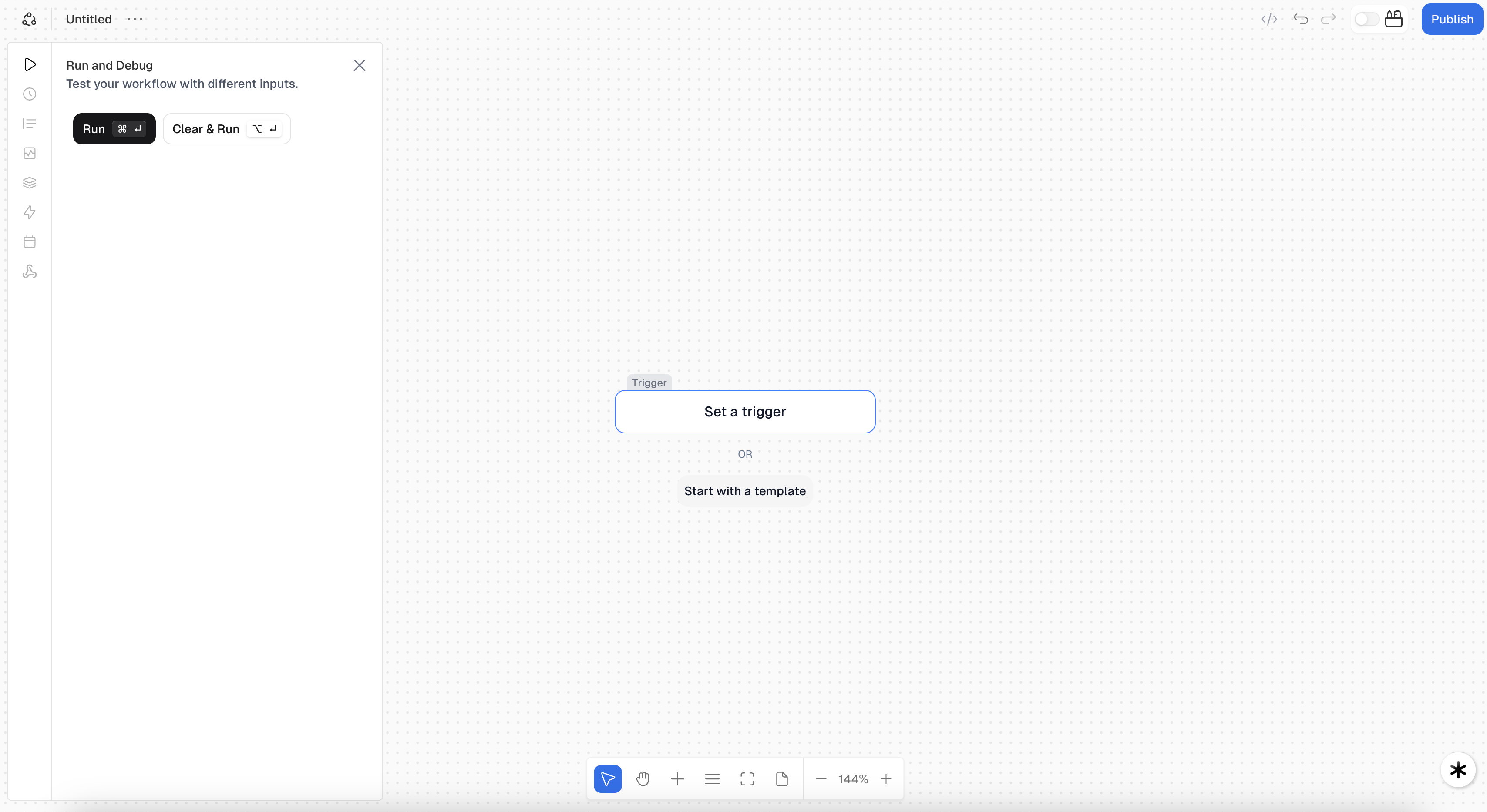The width and height of the screenshot is (1487, 812).
Task: Click the Clear & Run button
Action: 226,129
